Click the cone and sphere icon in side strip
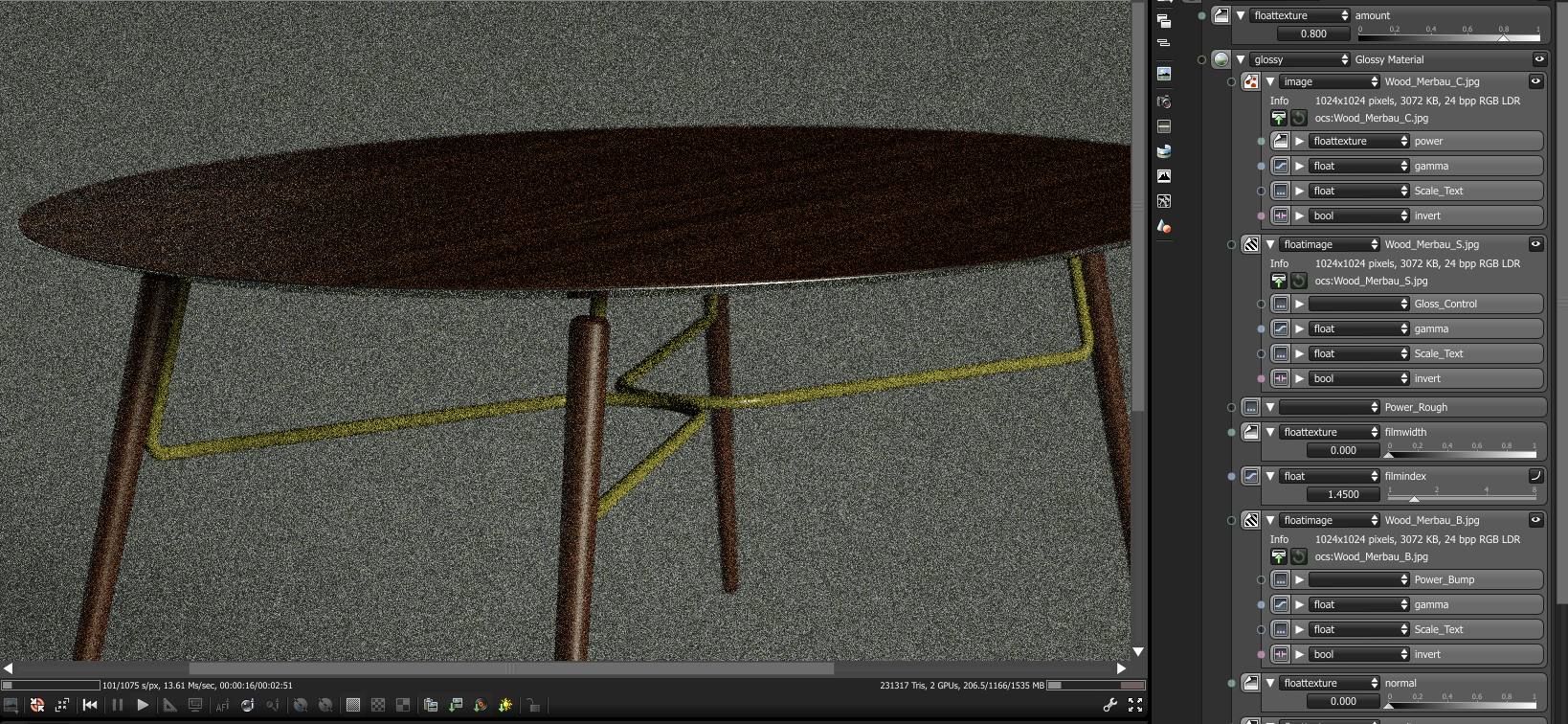This screenshot has width=1568, height=724. (x=1164, y=226)
